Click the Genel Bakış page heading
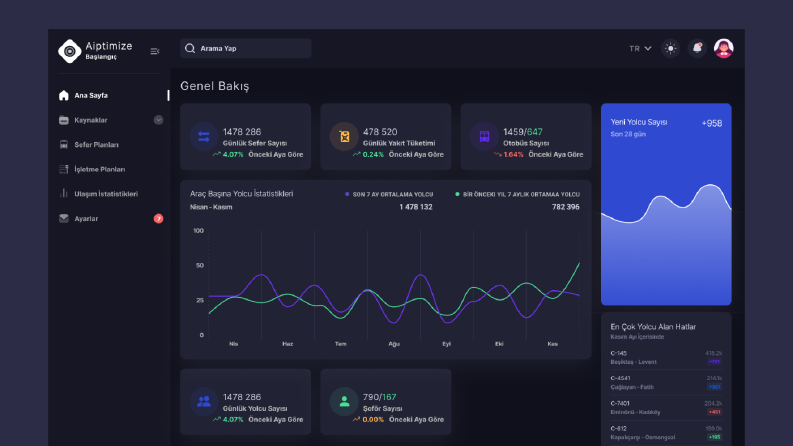The height and width of the screenshot is (446, 793). (214, 86)
